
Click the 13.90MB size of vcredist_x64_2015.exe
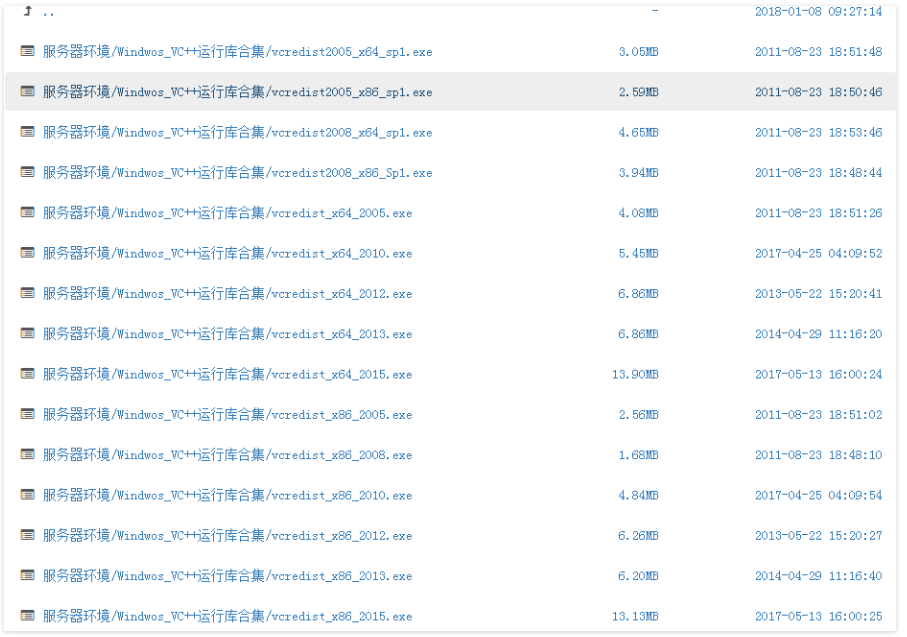point(635,374)
